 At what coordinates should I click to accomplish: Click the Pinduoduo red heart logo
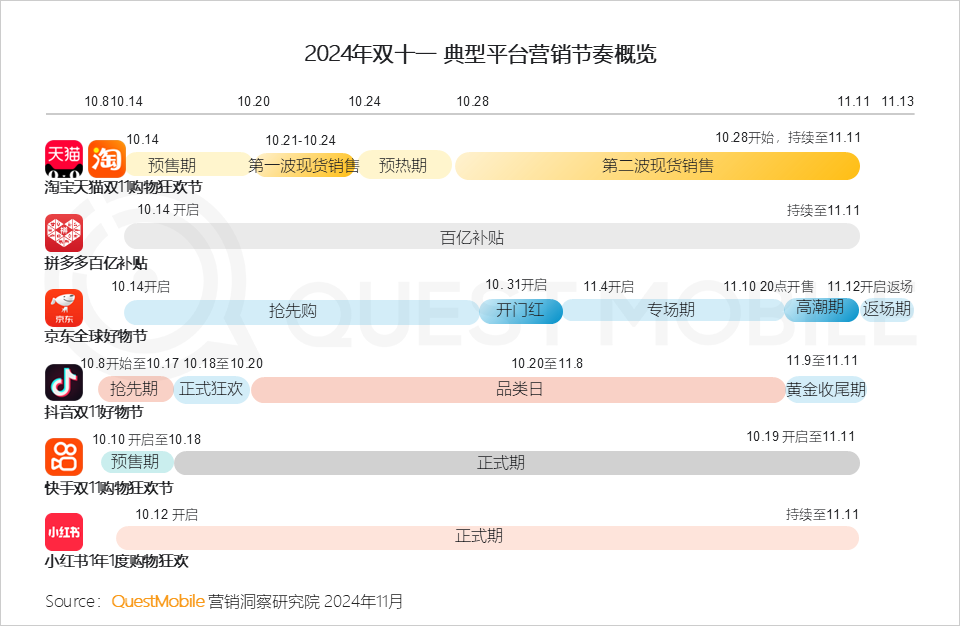[x=64, y=233]
